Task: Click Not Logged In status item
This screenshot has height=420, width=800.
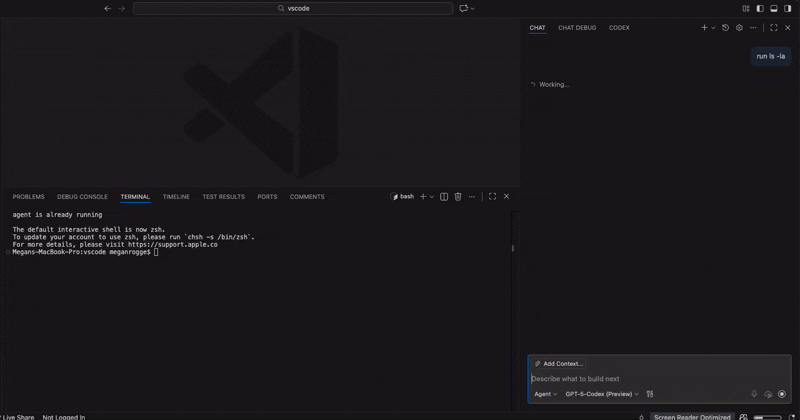Action: (64, 417)
